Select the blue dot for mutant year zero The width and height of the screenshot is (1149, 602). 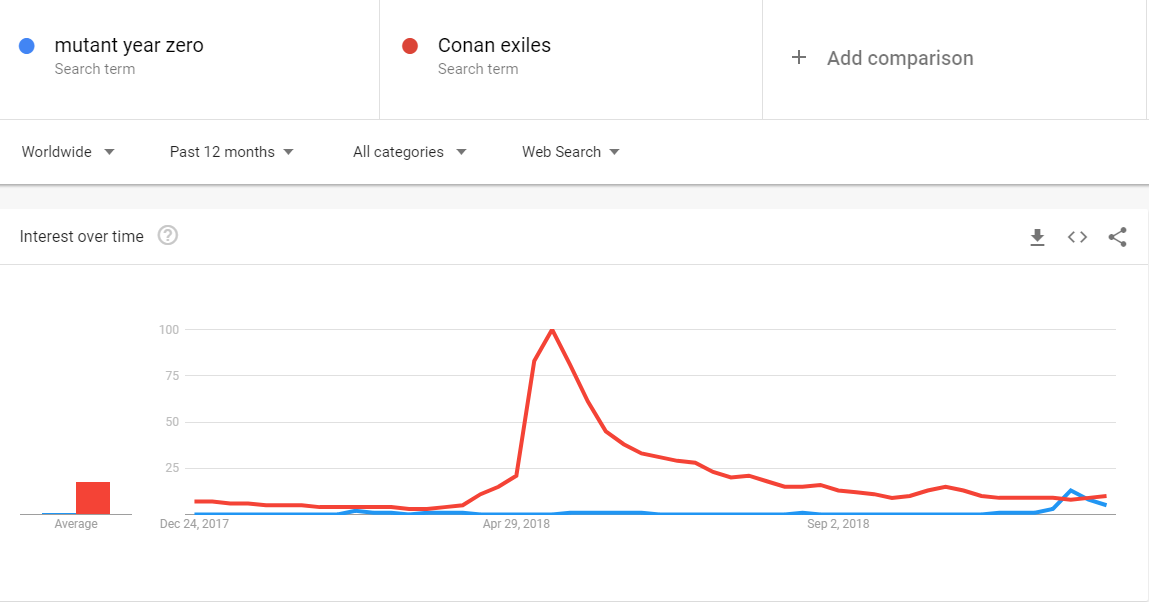tap(26, 46)
